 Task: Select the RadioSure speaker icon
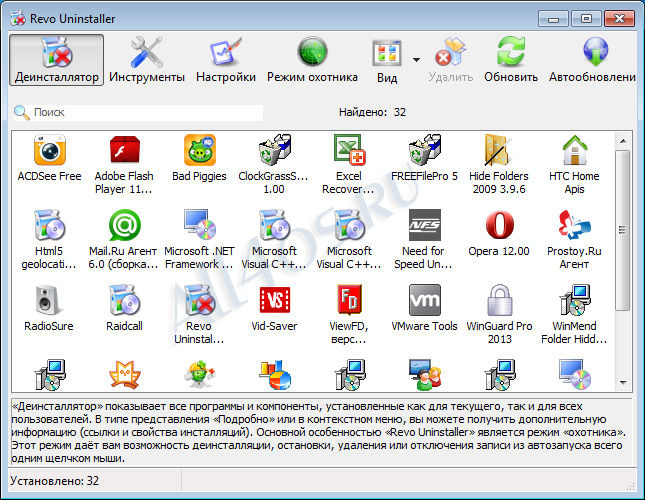pyautogui.click(x=49, y=300)
